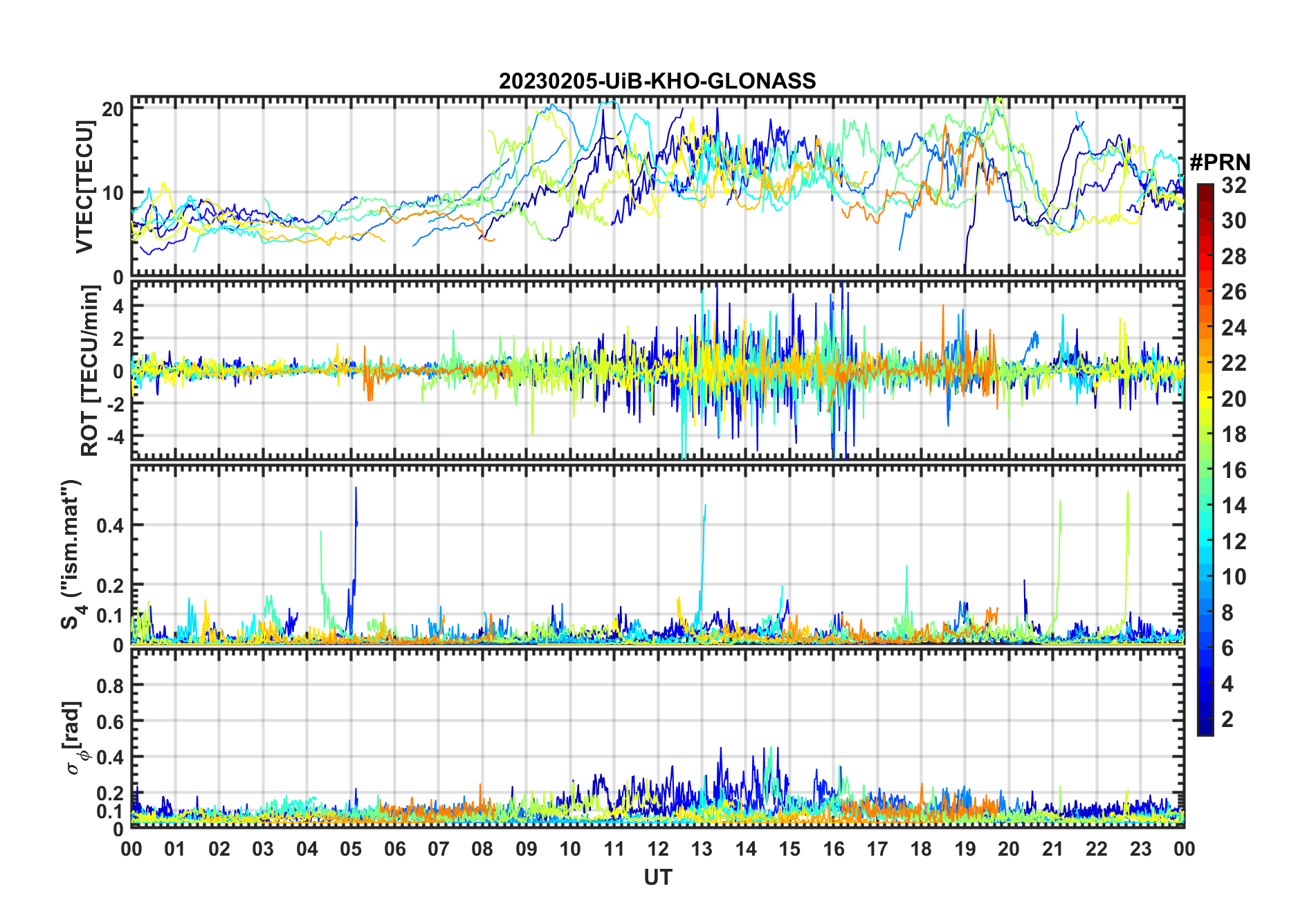
Task: Click colorbar tick label 26
Action: 1234,292
